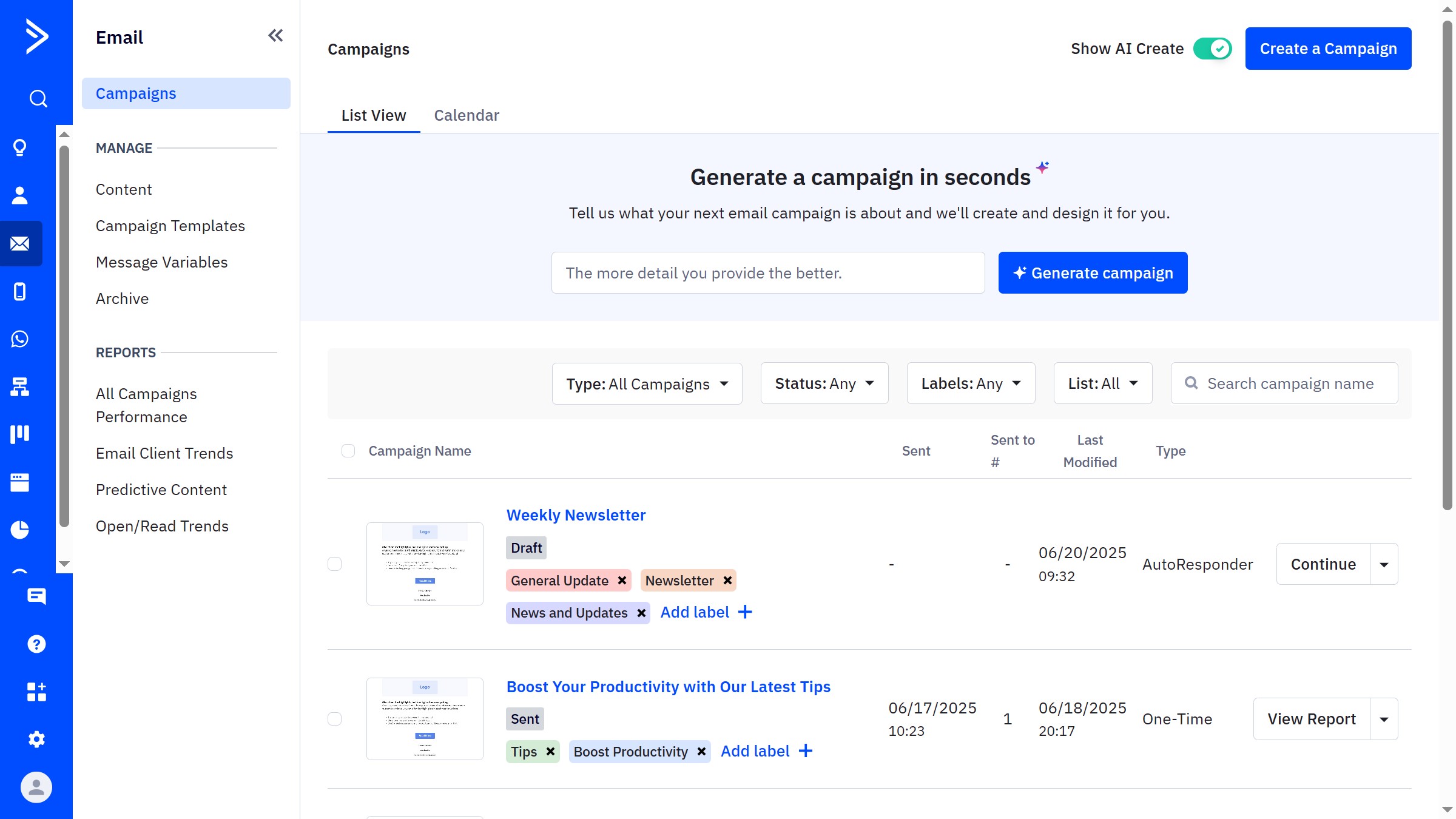The width and height of the screenshot is (1456, 819).
Task: Open the Status: Any filter dropdown
Action: (x=824, y=383)
